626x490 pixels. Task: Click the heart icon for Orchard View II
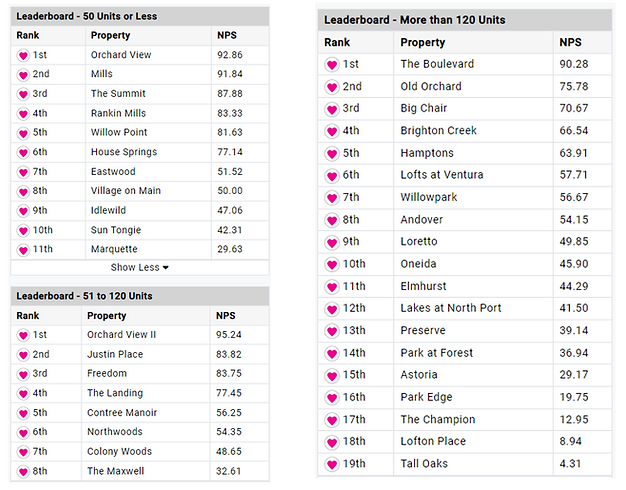click(x=23, y=335)
